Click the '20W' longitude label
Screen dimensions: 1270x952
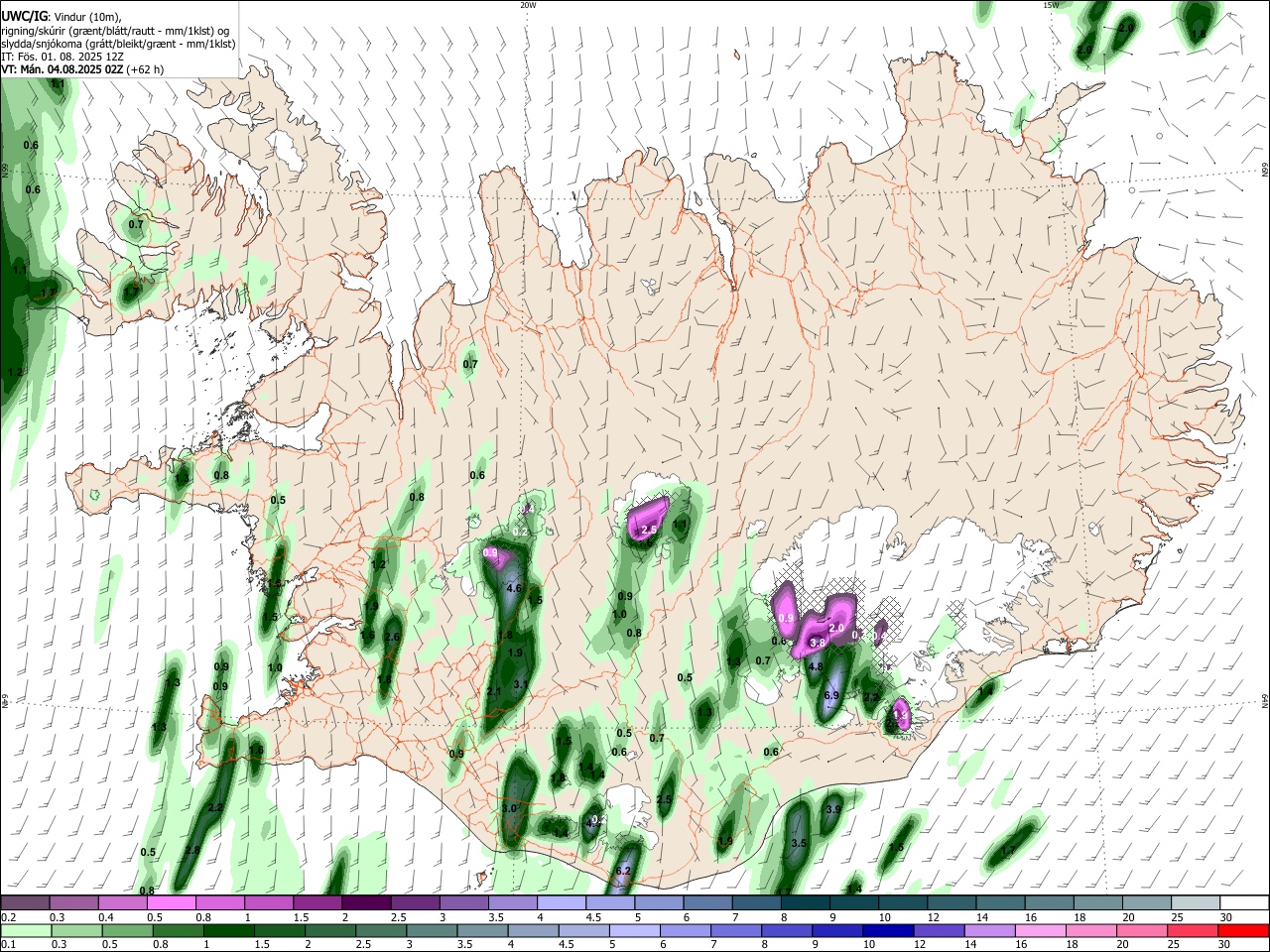[529, 5]
